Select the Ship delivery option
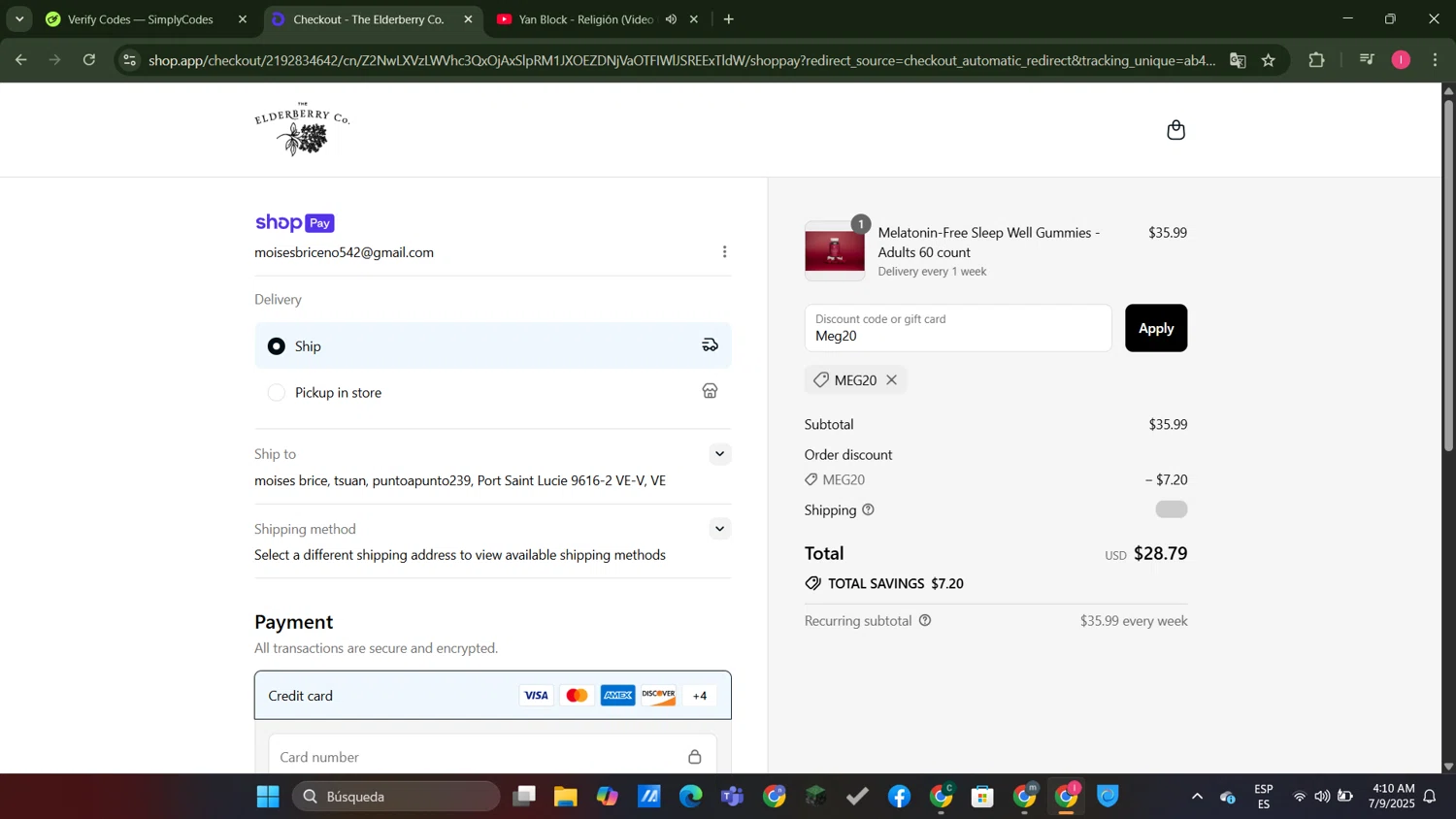 point(492,345)
